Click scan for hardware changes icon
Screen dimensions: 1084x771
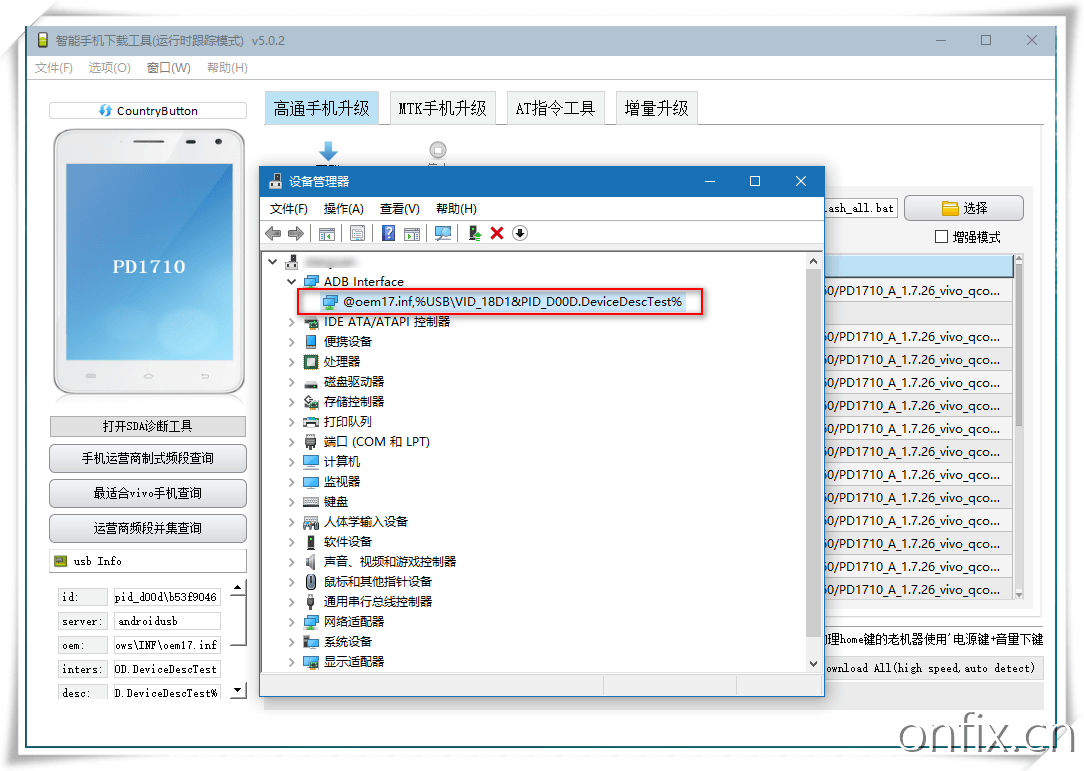click(x=443, y=233)
